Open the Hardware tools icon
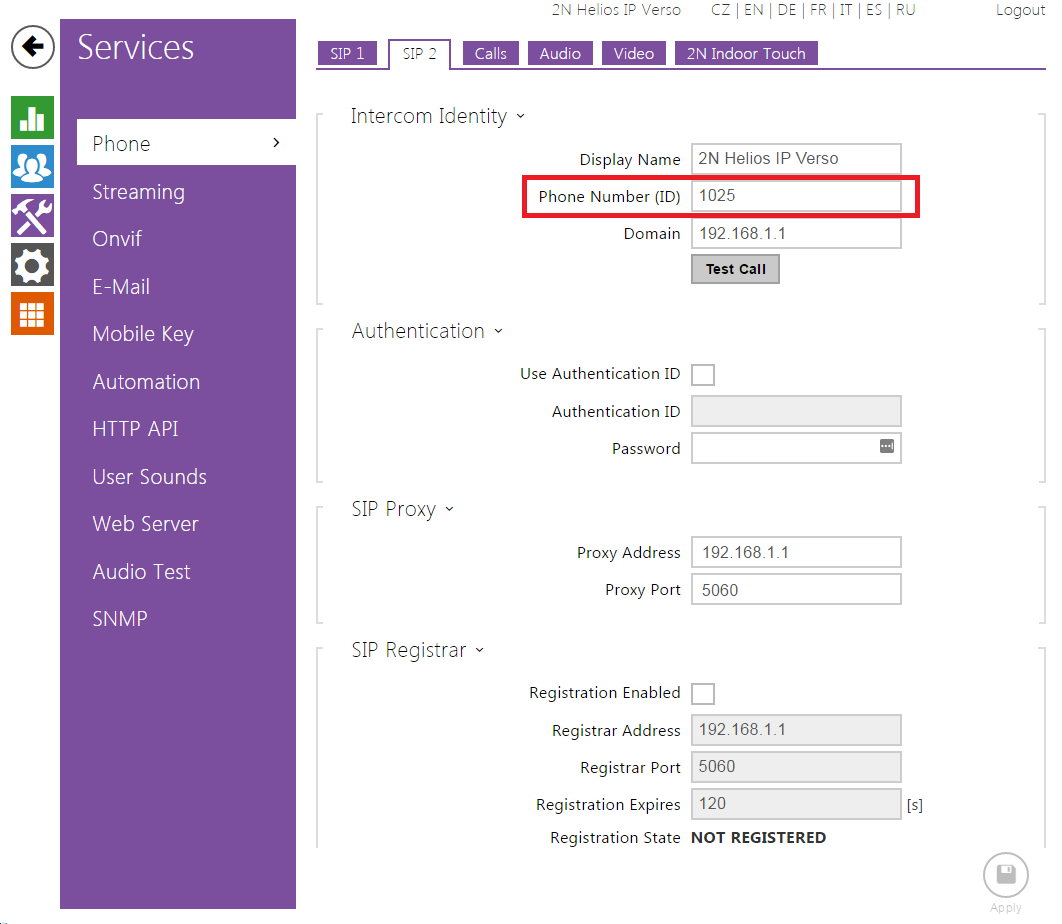This screenshot has width=1062, height=924. point(32,216)
